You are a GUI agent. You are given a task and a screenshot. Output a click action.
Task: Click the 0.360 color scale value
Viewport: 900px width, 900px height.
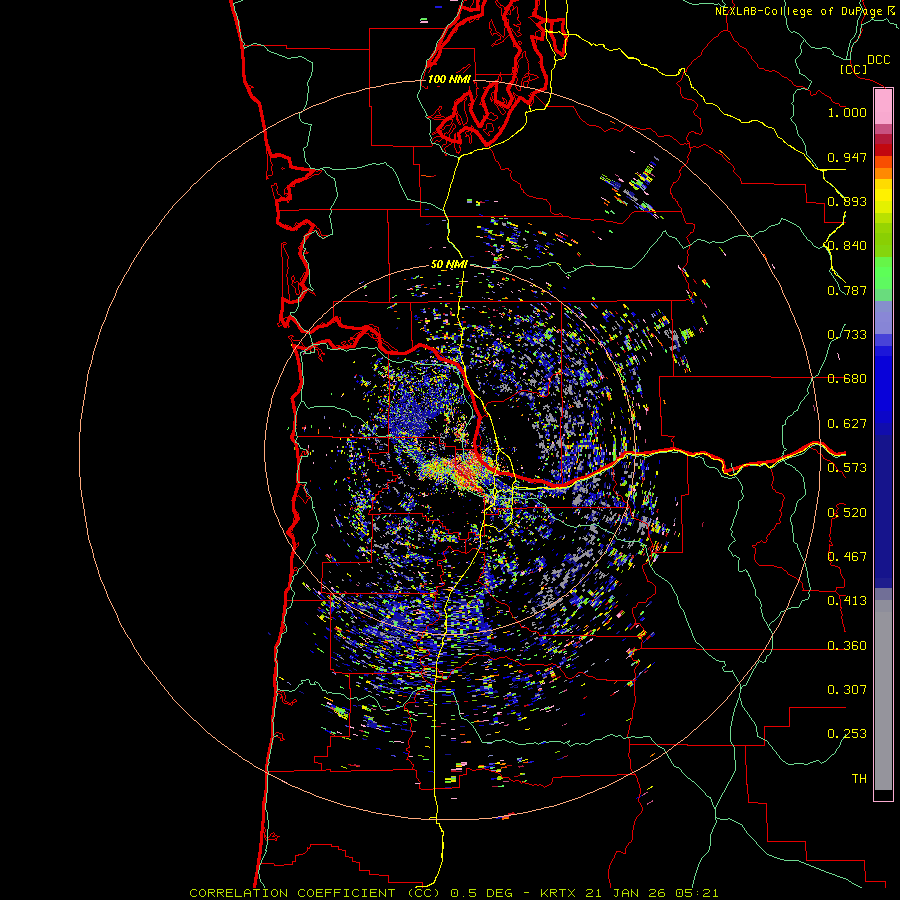click(x=847, y=646)
